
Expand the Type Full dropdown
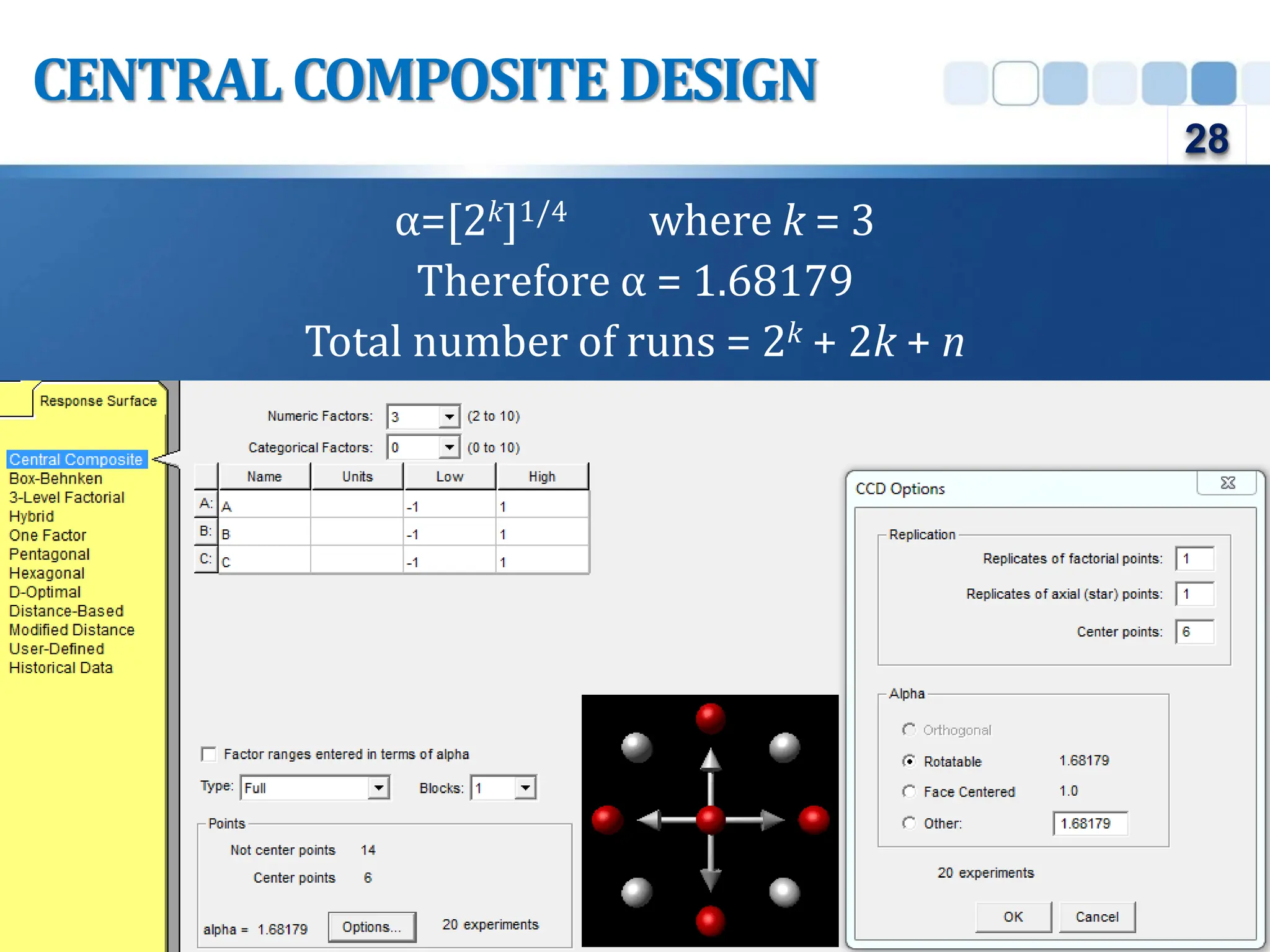(378, 788)
